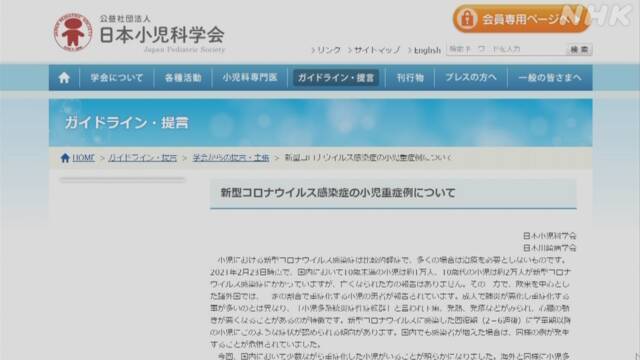Click the lock icon on members page button
The width and height of the screenshot is (640, 360).
(467, 19)
